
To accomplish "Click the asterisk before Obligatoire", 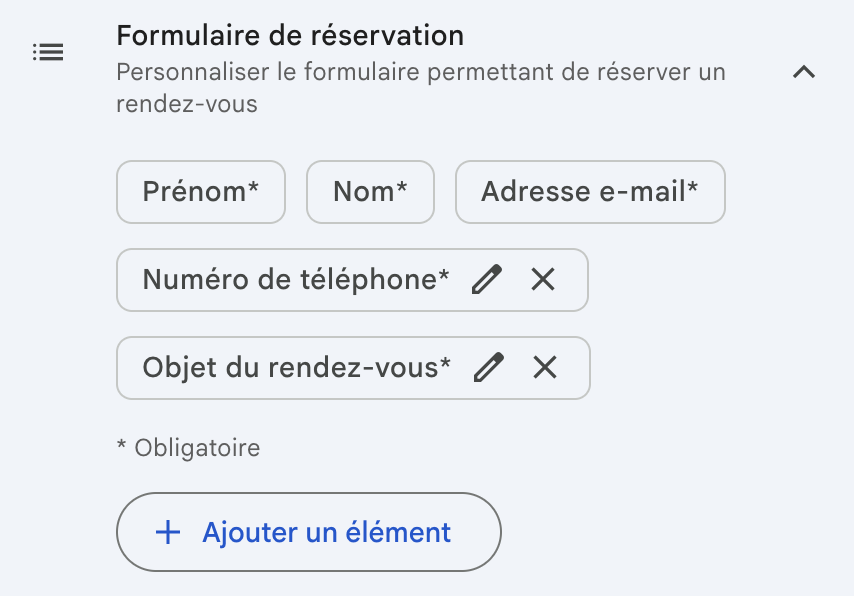I will [x=122, y=446].
